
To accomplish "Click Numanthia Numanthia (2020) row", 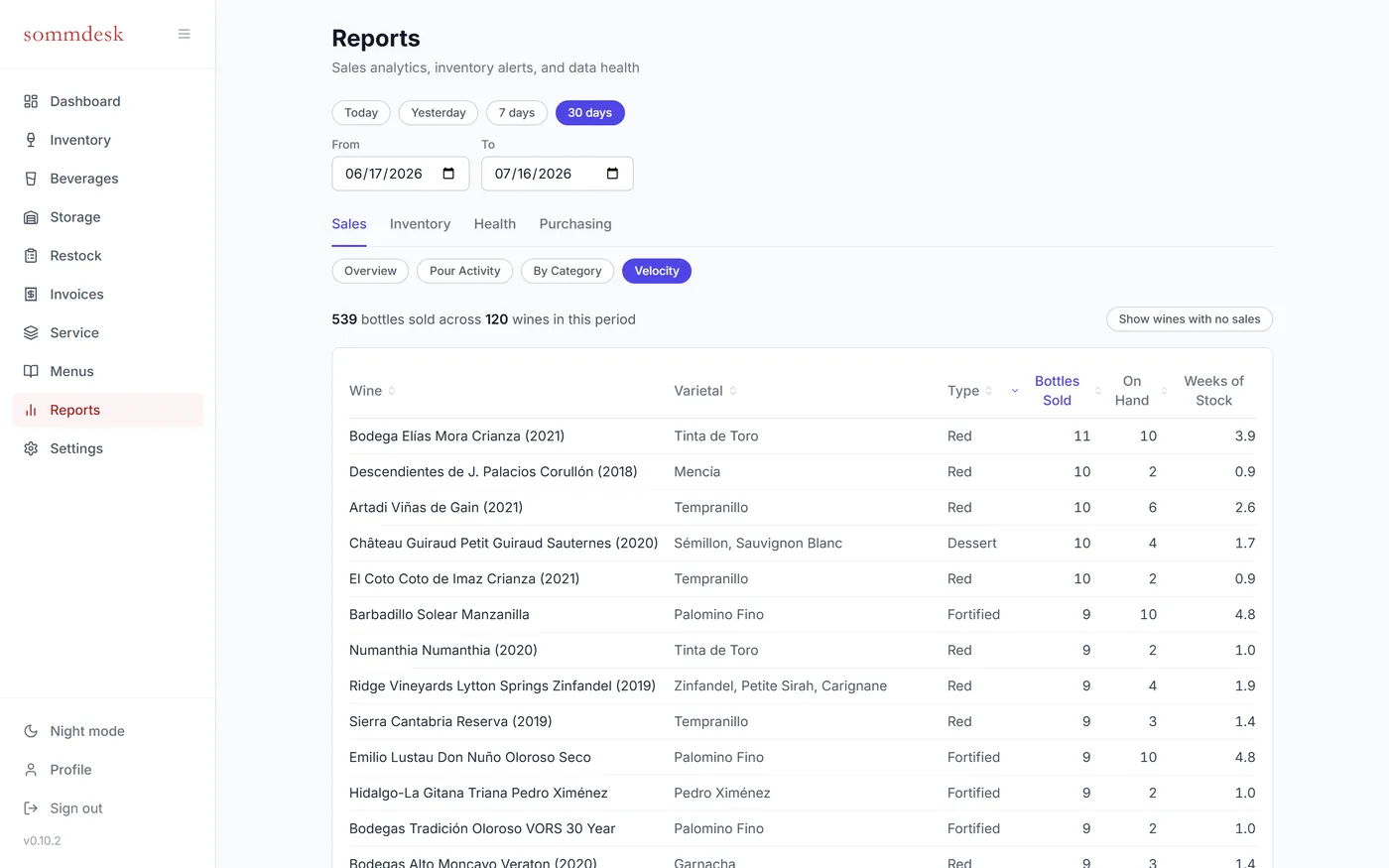I will pos(802,651).
